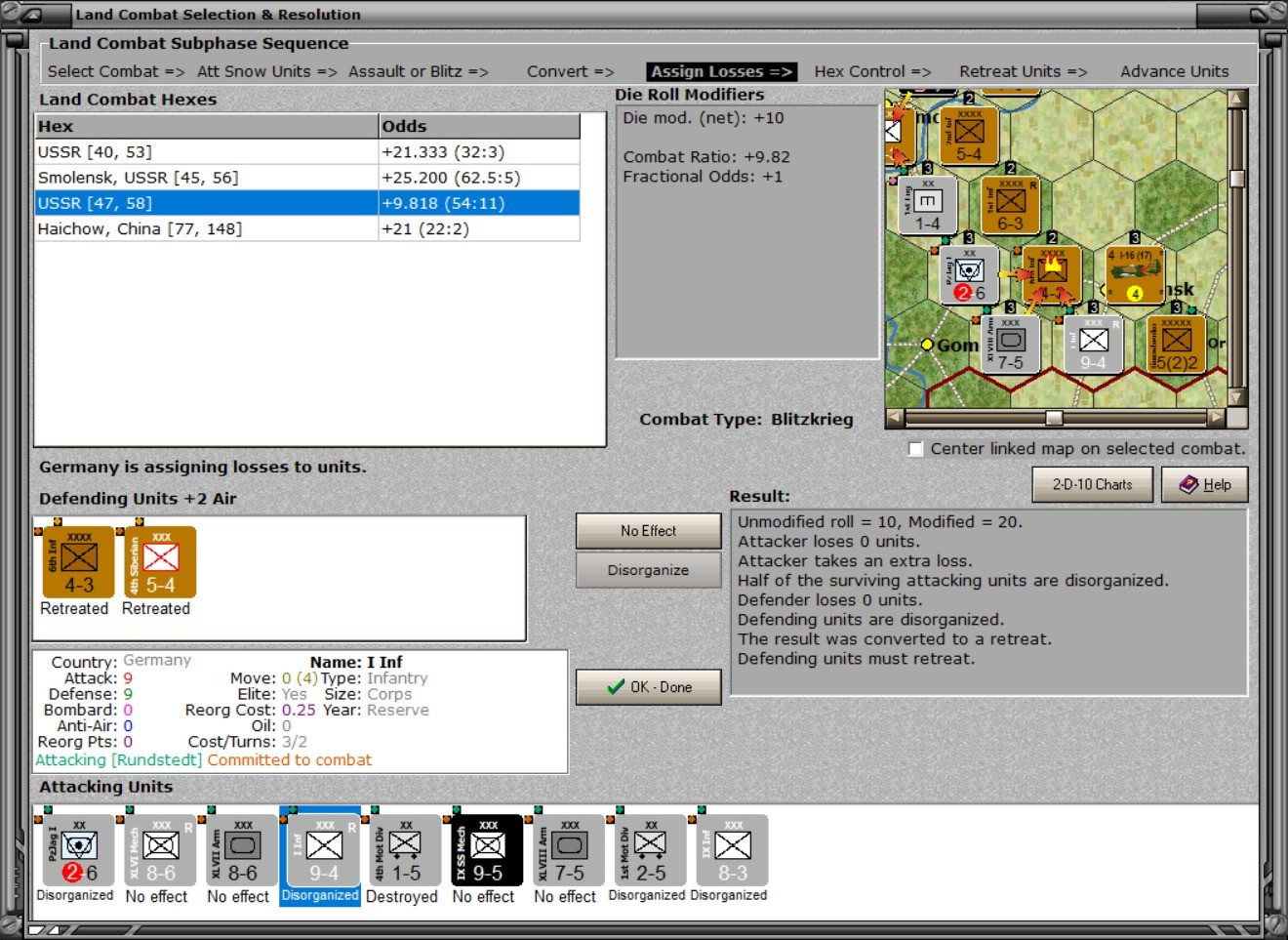Open the Advance Units subphase
Viewport: 1288px width, 940px height.
[1174, 71]
